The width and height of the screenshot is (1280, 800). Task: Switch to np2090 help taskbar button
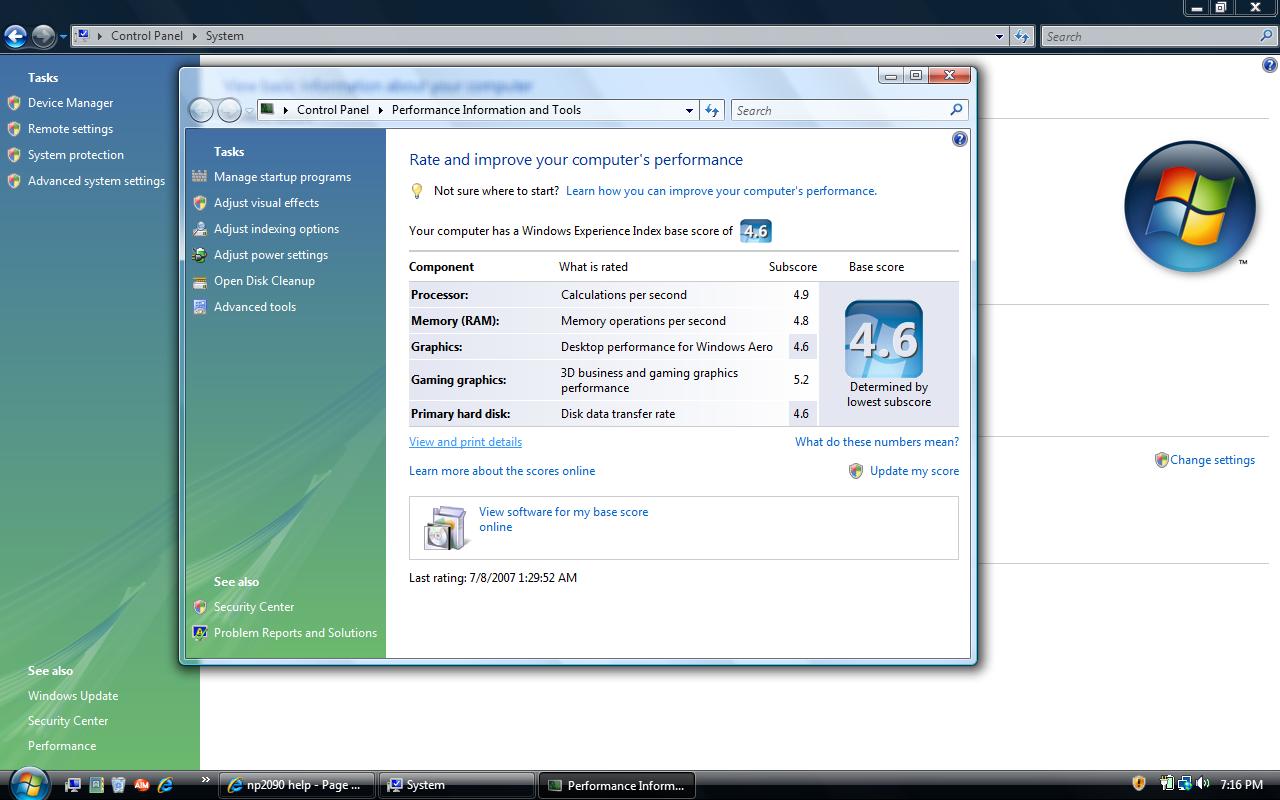297,785
